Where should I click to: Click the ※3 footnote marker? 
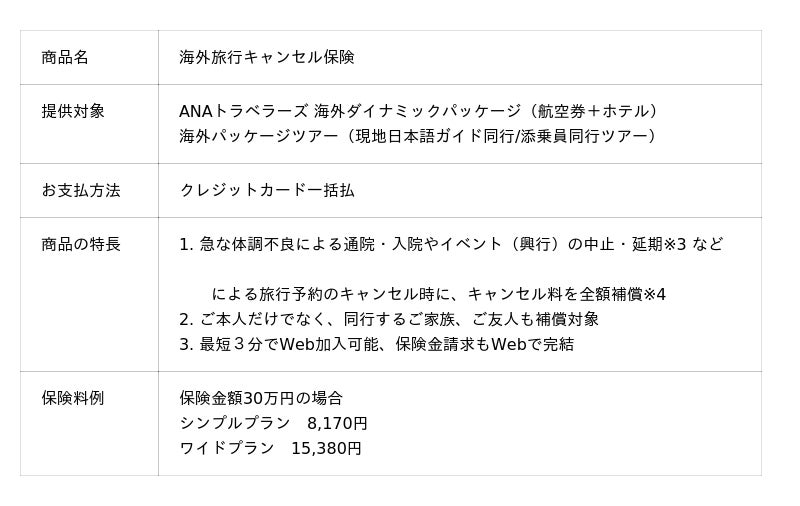click(x=674, y=244)
